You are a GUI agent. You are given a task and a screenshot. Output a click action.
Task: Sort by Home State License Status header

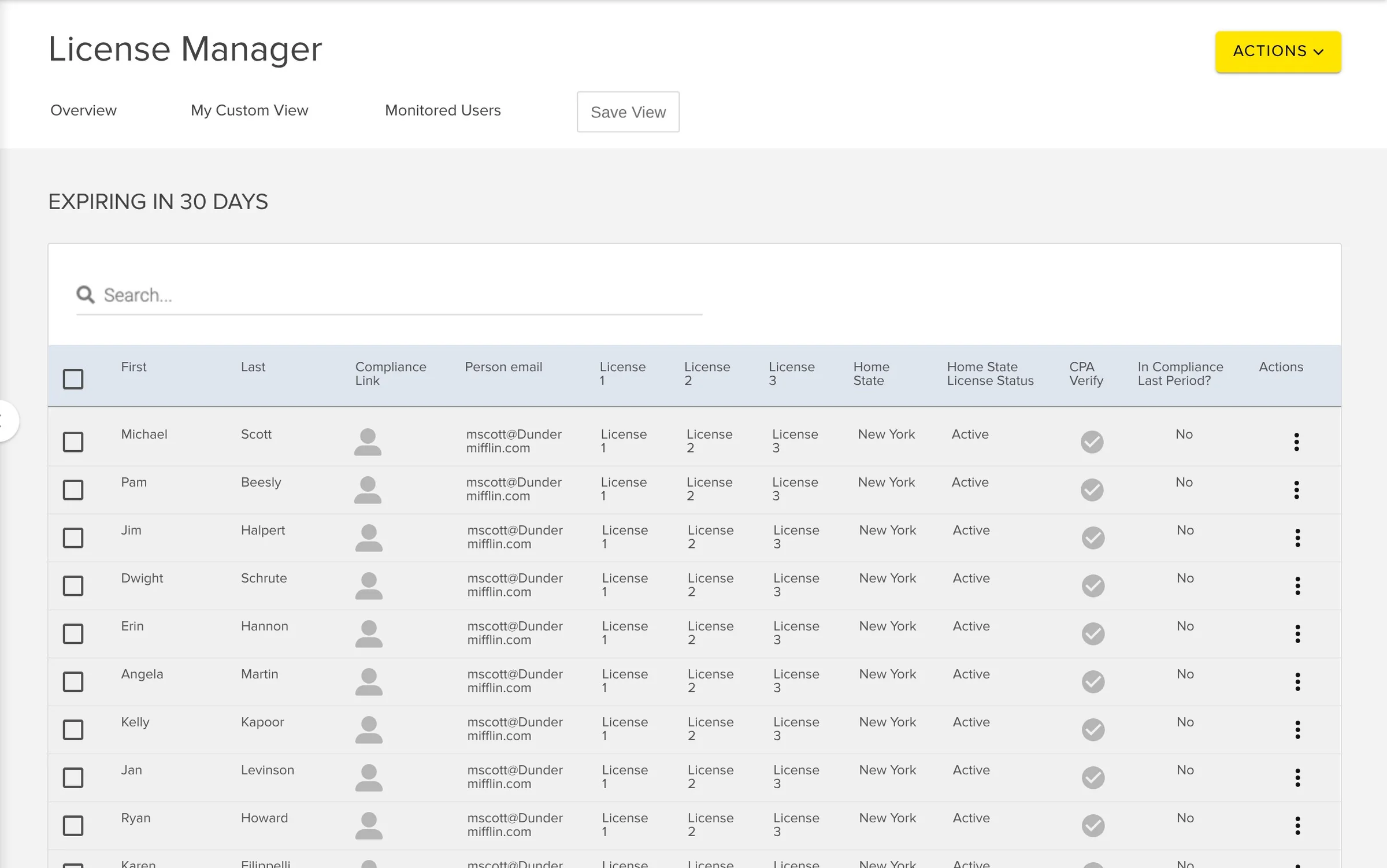(x=990, y=374)
